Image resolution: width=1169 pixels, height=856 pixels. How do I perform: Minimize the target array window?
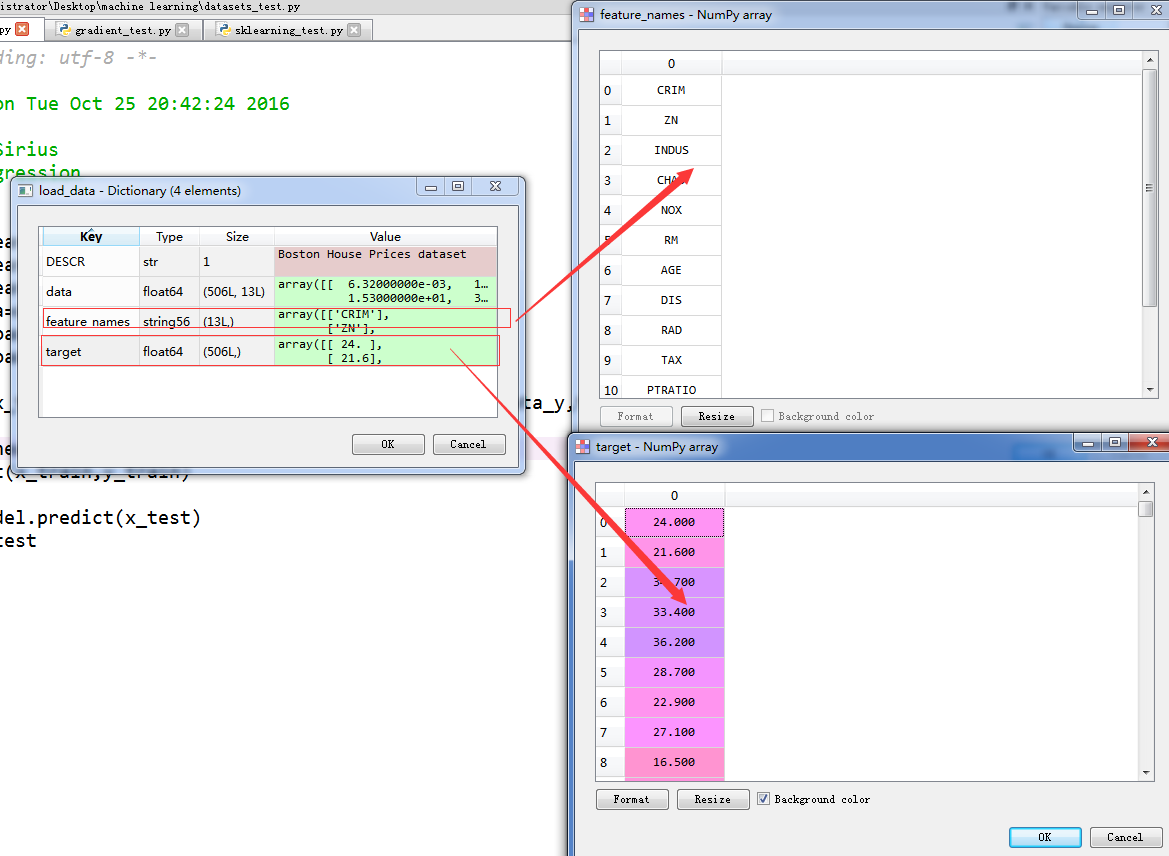(1088, 443)
